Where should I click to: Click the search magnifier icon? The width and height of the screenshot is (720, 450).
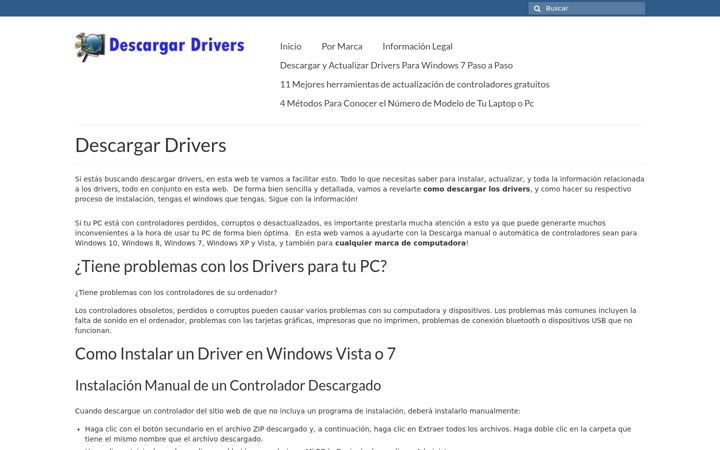(x=537, y=9)
